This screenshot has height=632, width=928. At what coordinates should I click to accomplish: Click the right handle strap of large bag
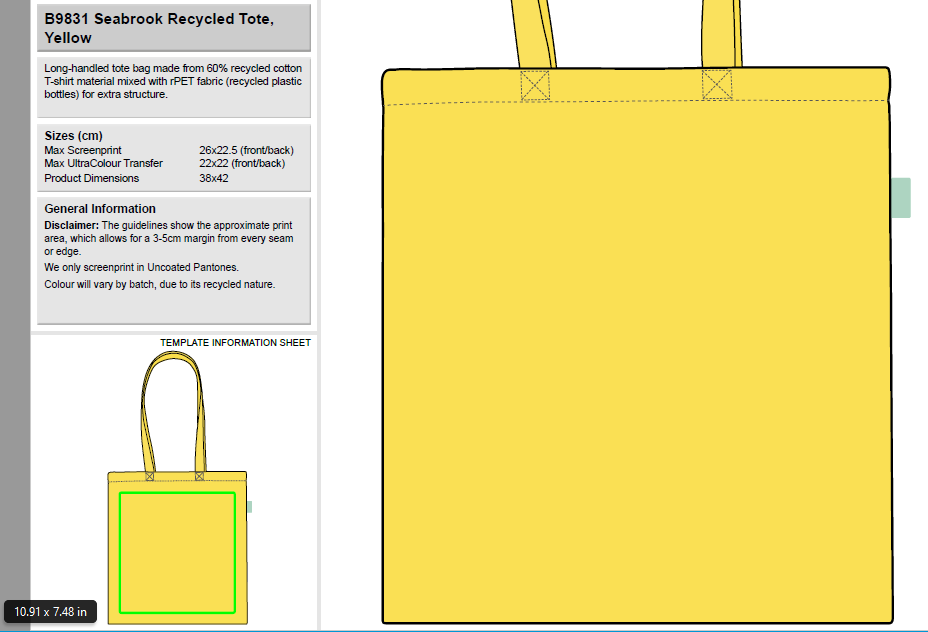click(x=720, y=30)
